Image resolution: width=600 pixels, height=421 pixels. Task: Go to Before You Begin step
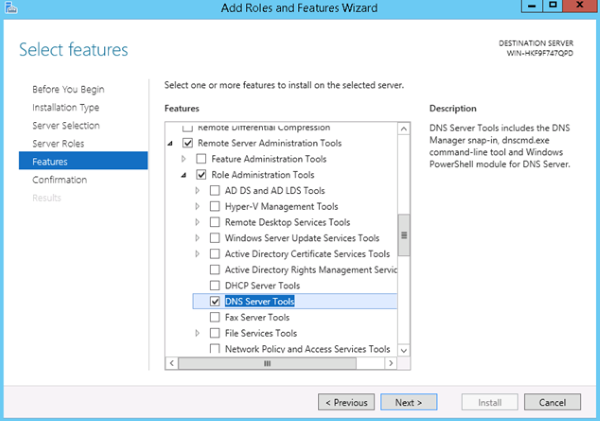(68, 90)
